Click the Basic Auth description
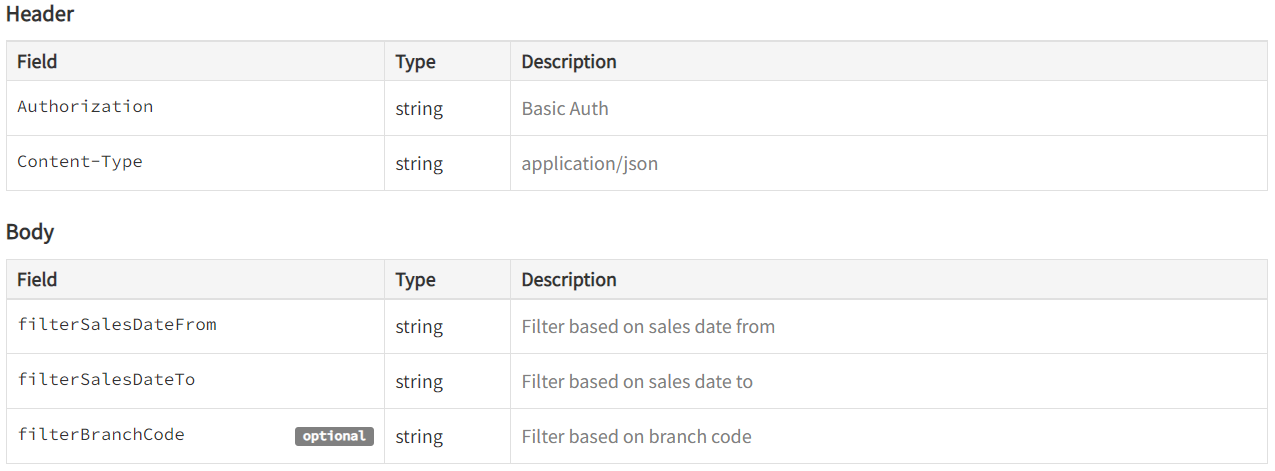This screenshot has height=471, width=1275. click(x=565, y=108)
